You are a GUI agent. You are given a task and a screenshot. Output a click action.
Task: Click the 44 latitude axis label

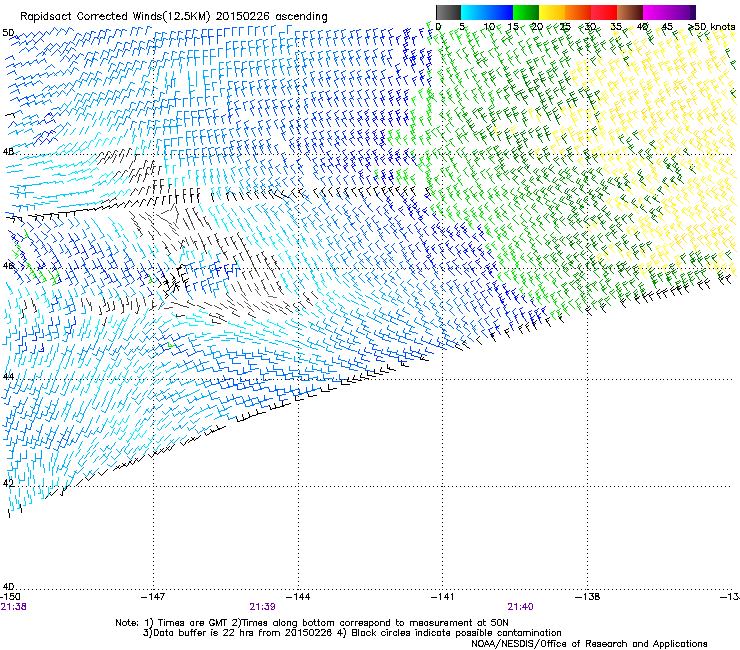[x=8, y=377]
